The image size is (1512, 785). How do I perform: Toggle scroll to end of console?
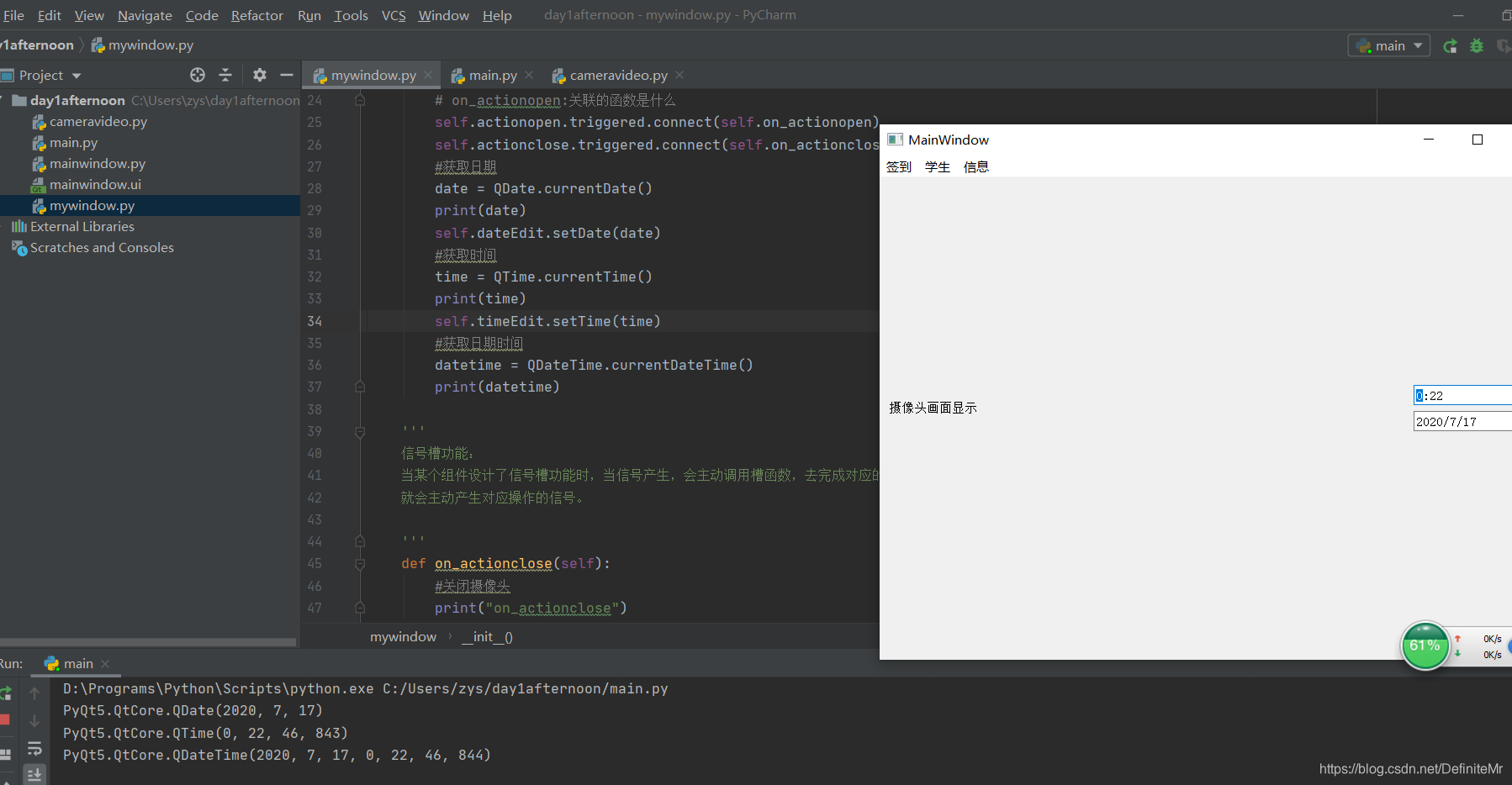[34, 774]
